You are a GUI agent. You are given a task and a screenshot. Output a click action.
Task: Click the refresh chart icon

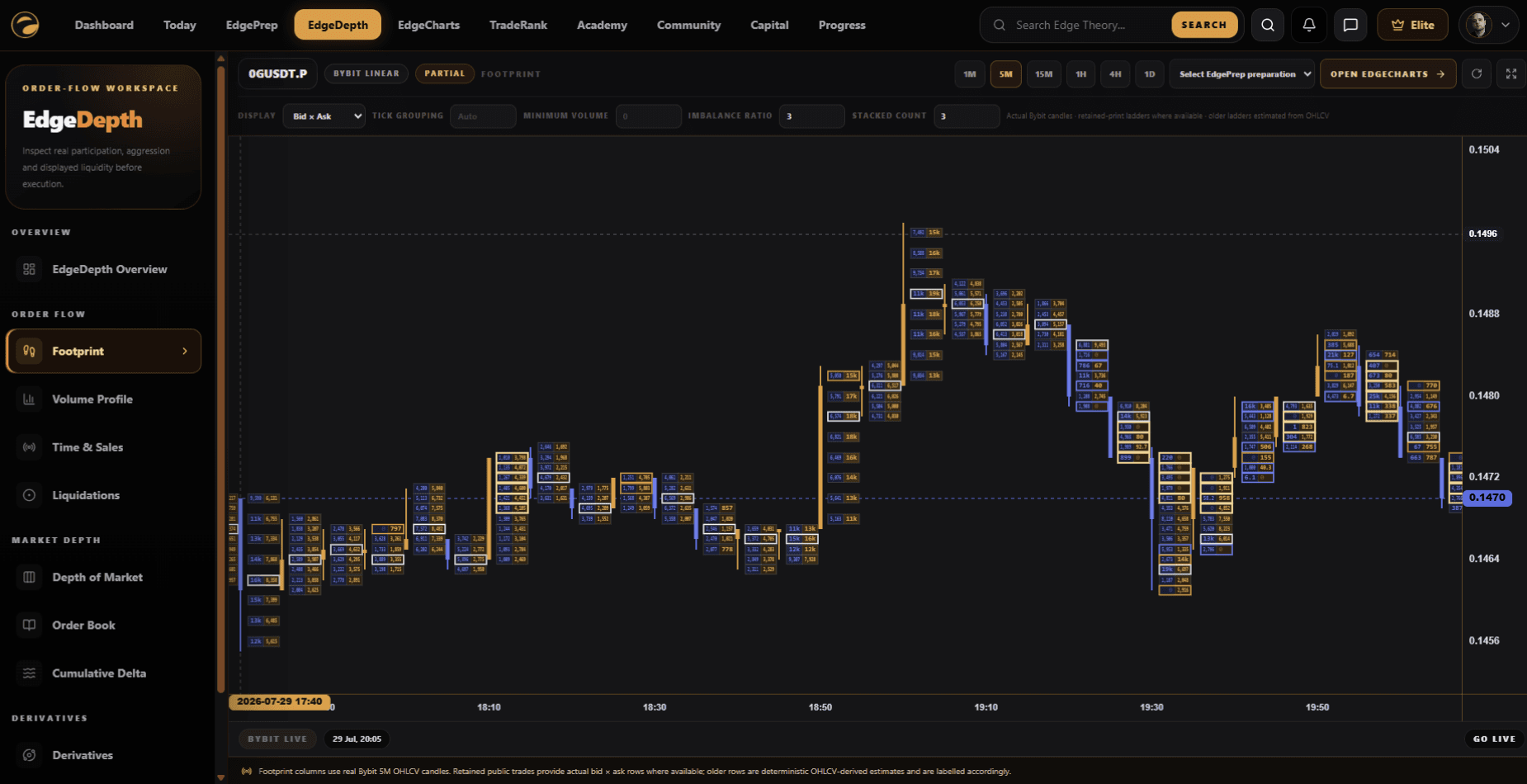point(1477,73)
